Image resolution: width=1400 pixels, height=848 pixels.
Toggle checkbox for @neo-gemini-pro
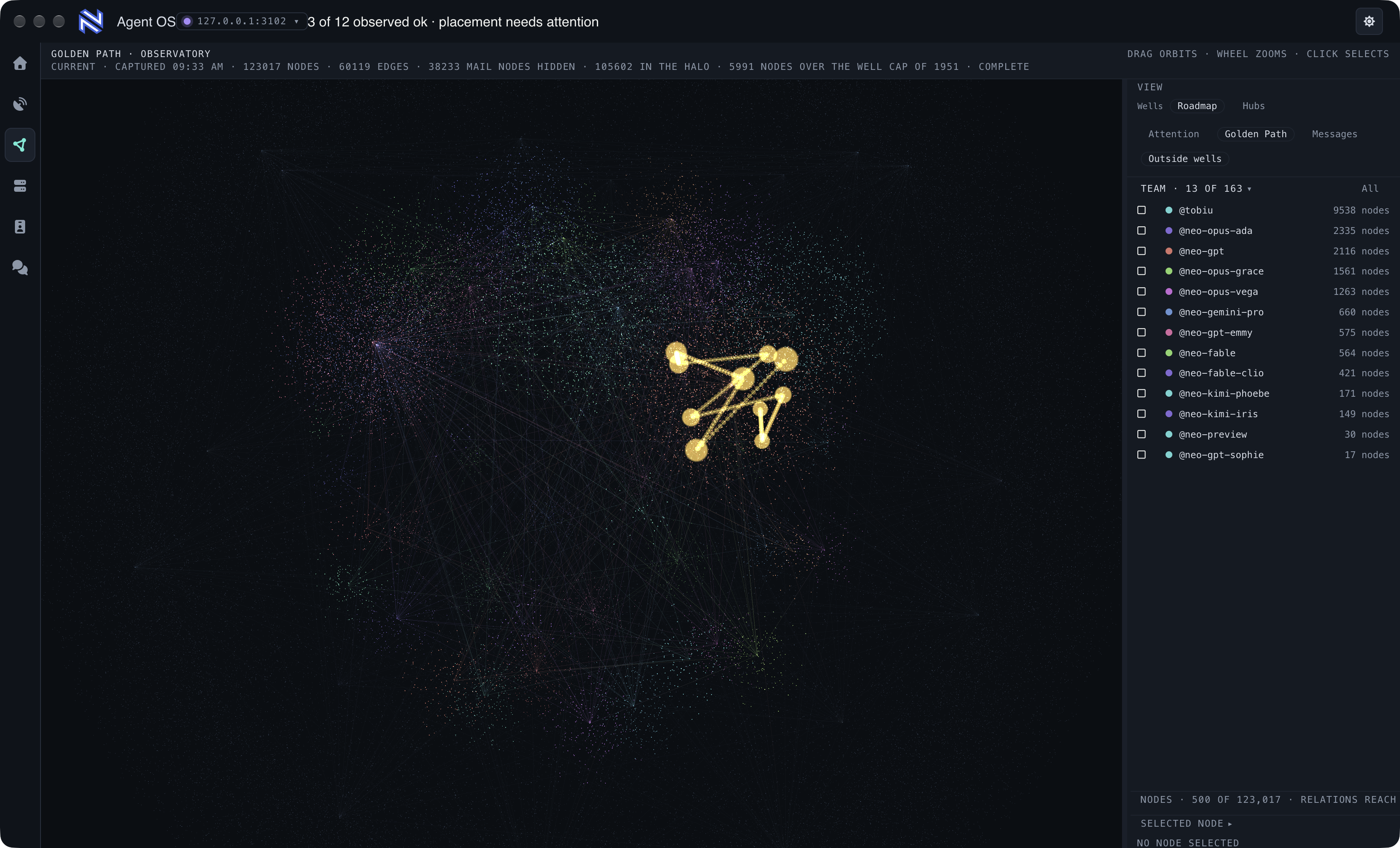1142,312
